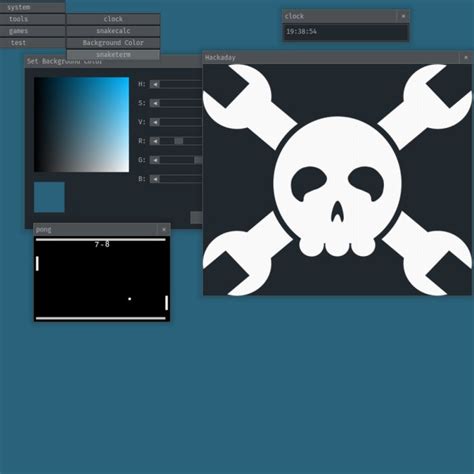Click the right pong paddle
The height and width of the screenshot is (474, 474).
click(166, 303)
